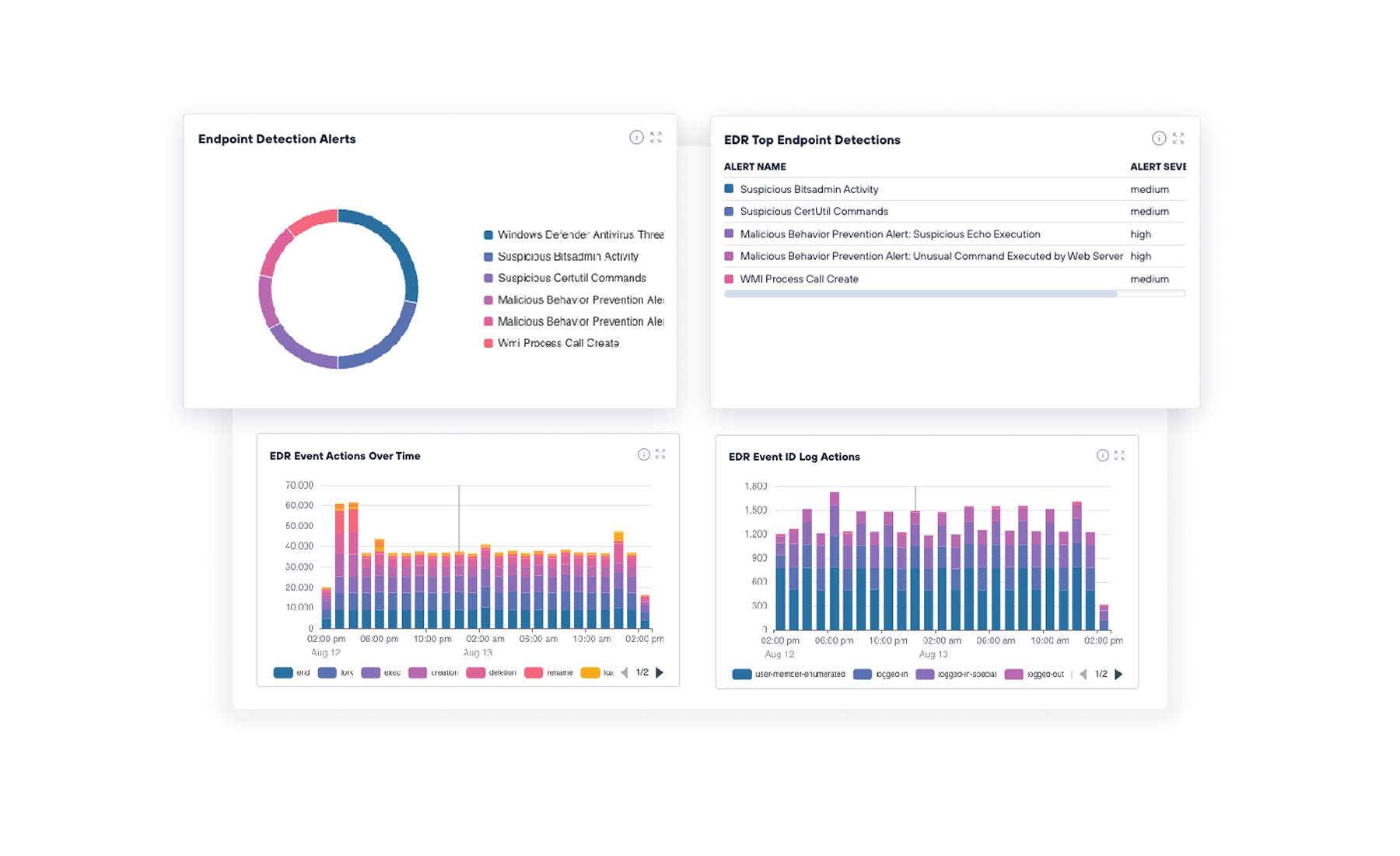Toggle 'creation' series in Event Actions legend
The image size is (1400, 856).
click(433, 672)
